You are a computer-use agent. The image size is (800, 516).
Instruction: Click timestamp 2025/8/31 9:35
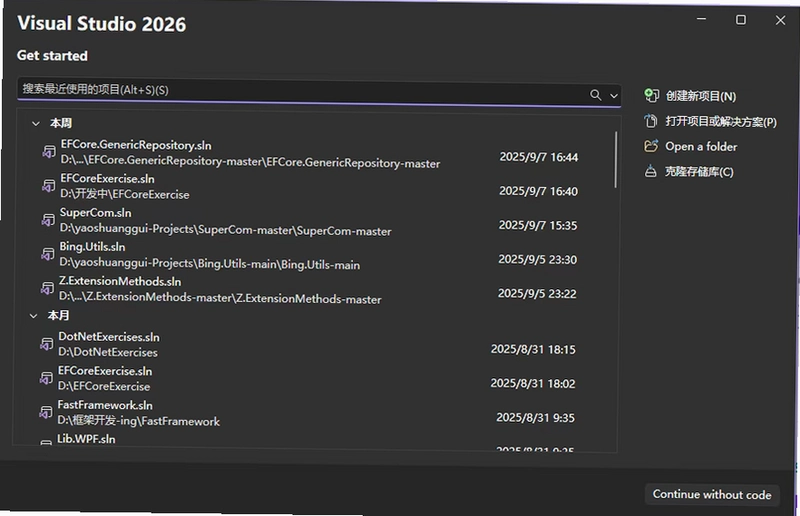535,418
